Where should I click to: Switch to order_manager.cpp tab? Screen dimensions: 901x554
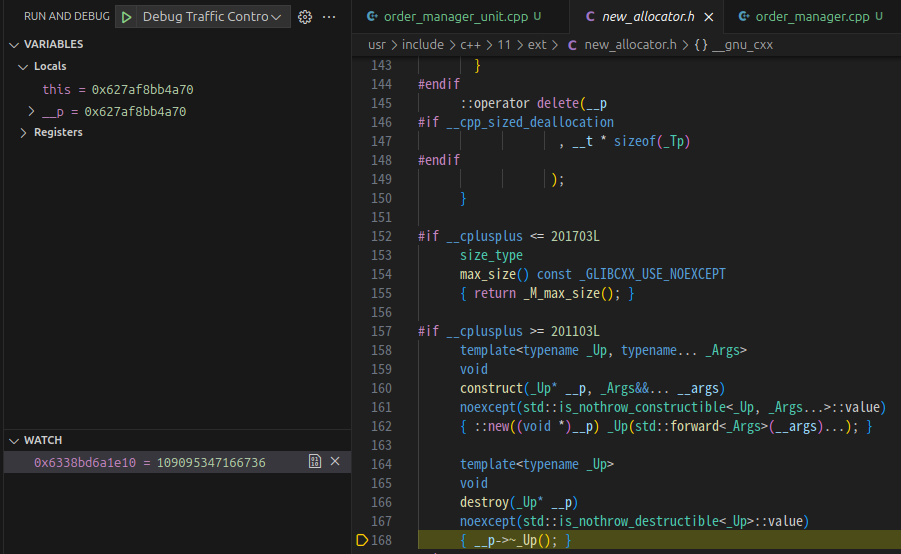tap(812, 17)
